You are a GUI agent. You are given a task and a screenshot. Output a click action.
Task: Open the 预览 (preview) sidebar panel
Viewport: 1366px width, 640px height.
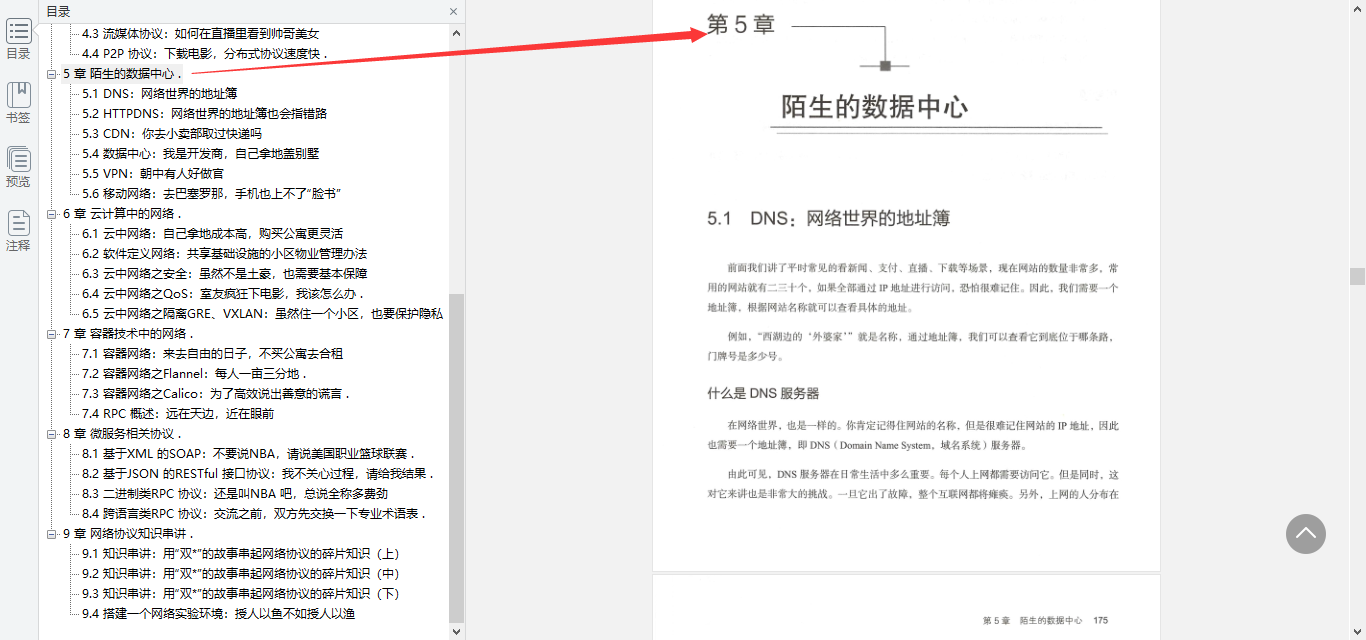[x=18, y=168]
